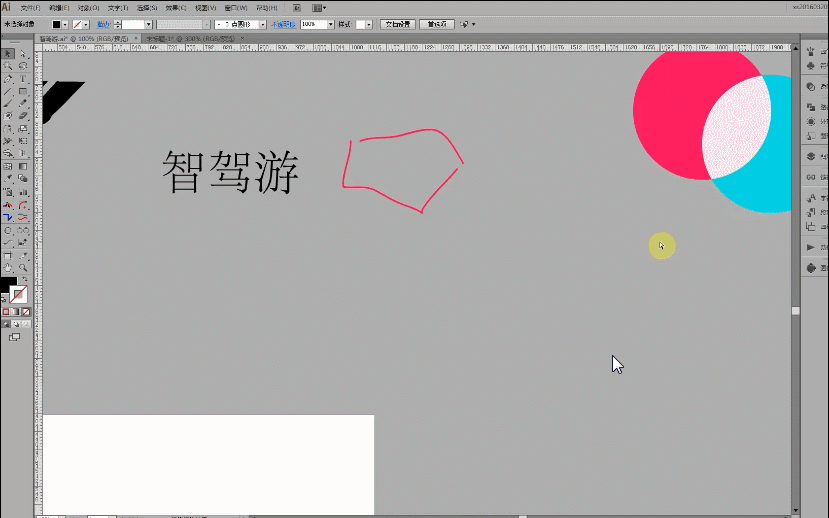Select the Free Transform tool

tap(23, 141)
